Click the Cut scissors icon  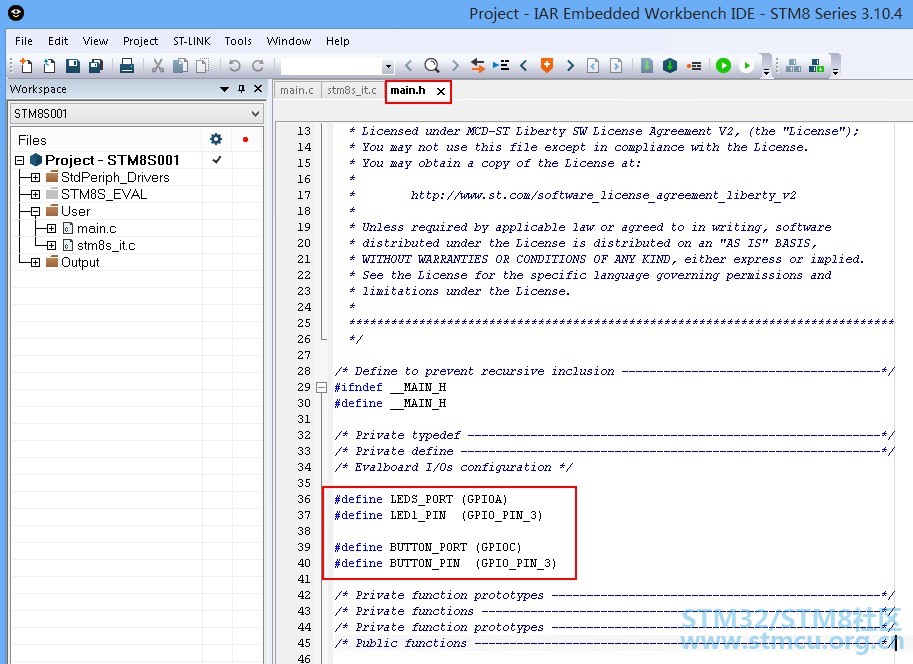click(x=158, y=65)
